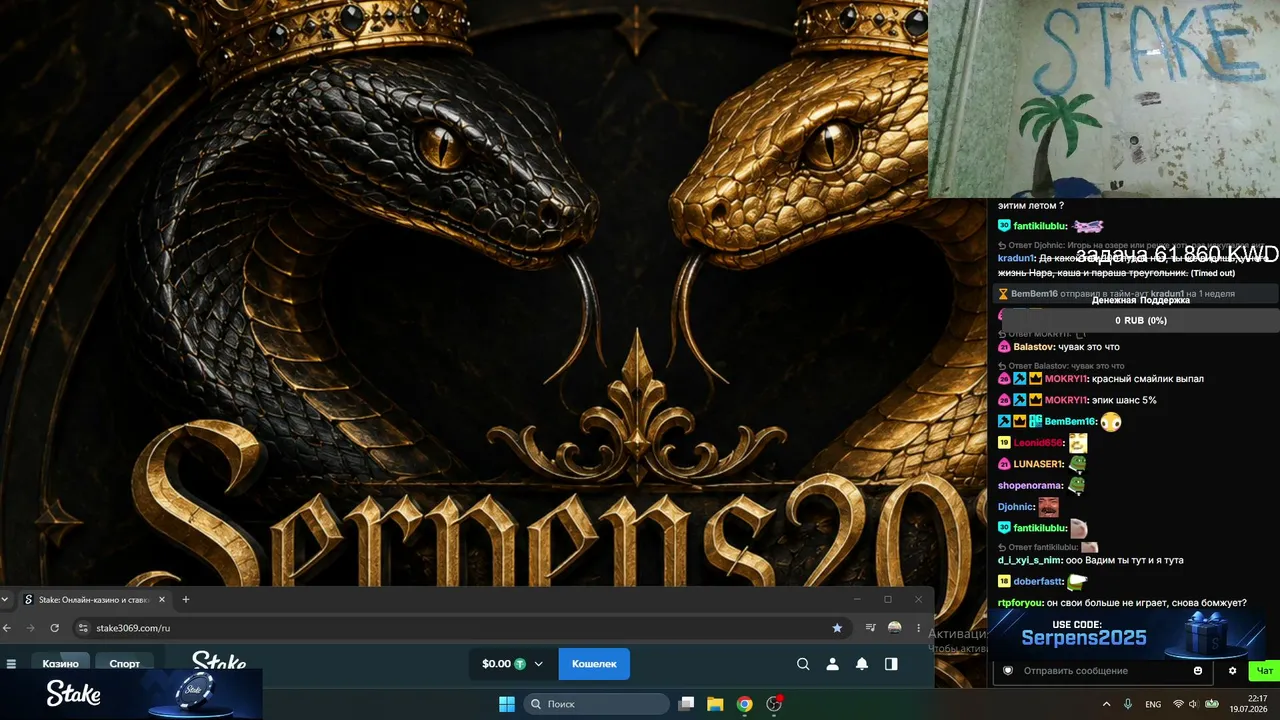Switch to the Казино tab
The image size is (1280, 720).
pos(61,664)
